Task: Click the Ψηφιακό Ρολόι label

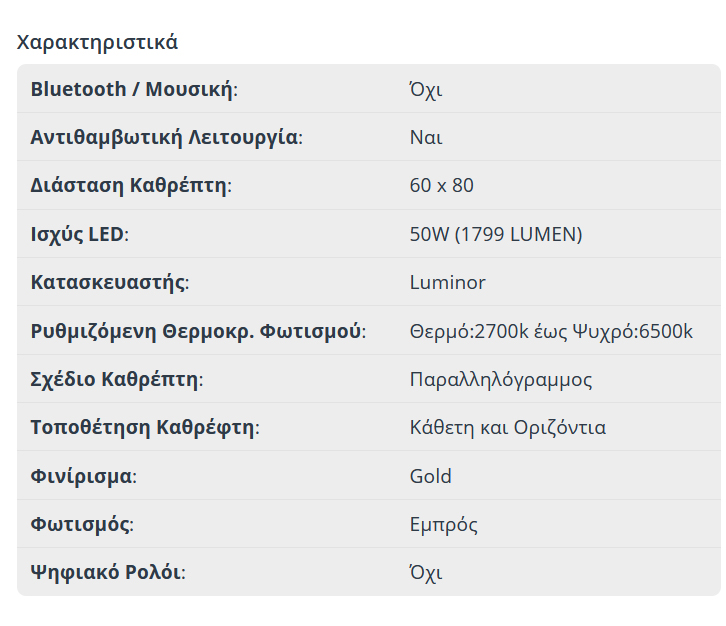Action: point(108,573)
